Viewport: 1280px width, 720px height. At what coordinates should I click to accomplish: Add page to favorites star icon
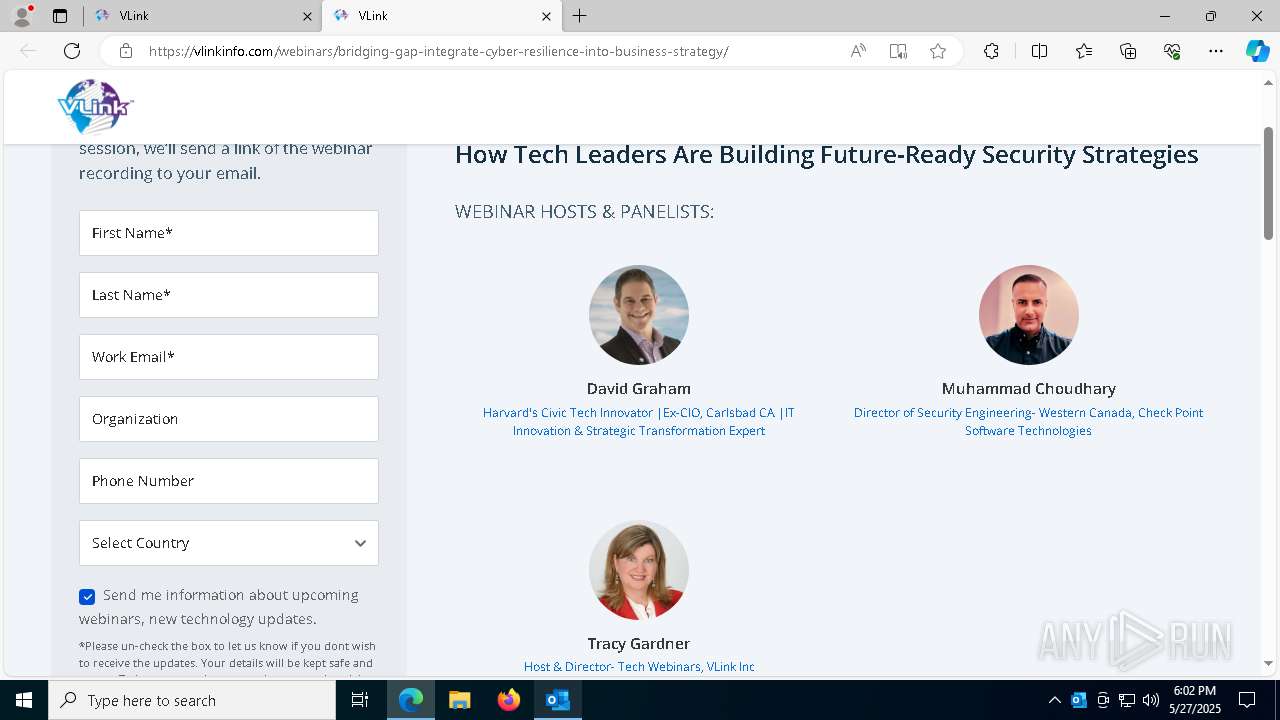coord(938,51)
